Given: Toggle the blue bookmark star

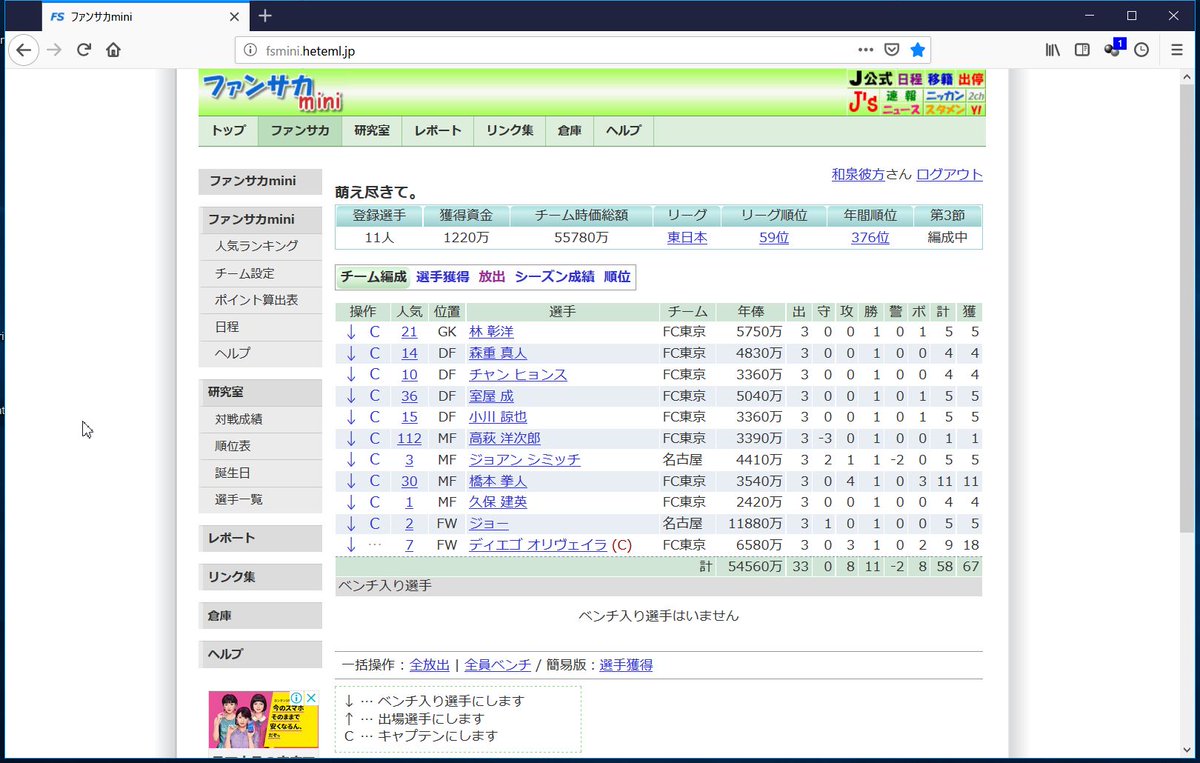Looking at the screenshot, I should (x=917, y=50).
